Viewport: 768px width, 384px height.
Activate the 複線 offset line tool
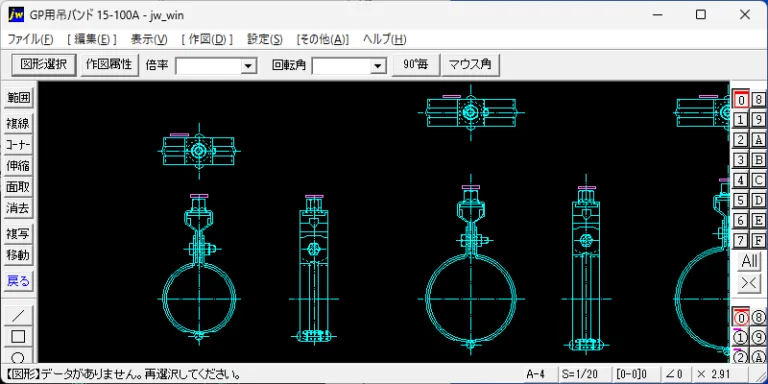[18, 123]
